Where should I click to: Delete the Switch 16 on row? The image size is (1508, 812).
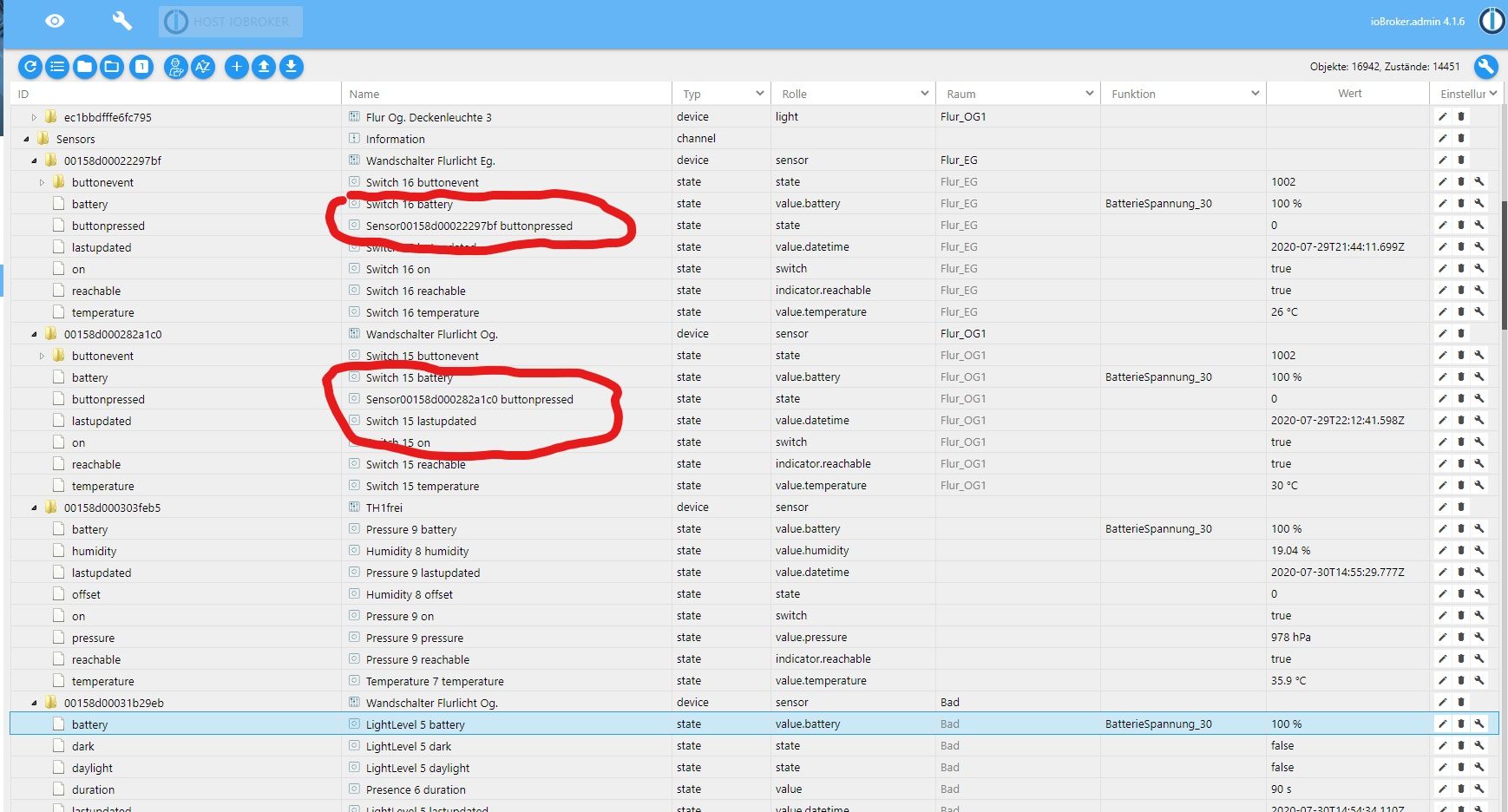(1461, 268)
